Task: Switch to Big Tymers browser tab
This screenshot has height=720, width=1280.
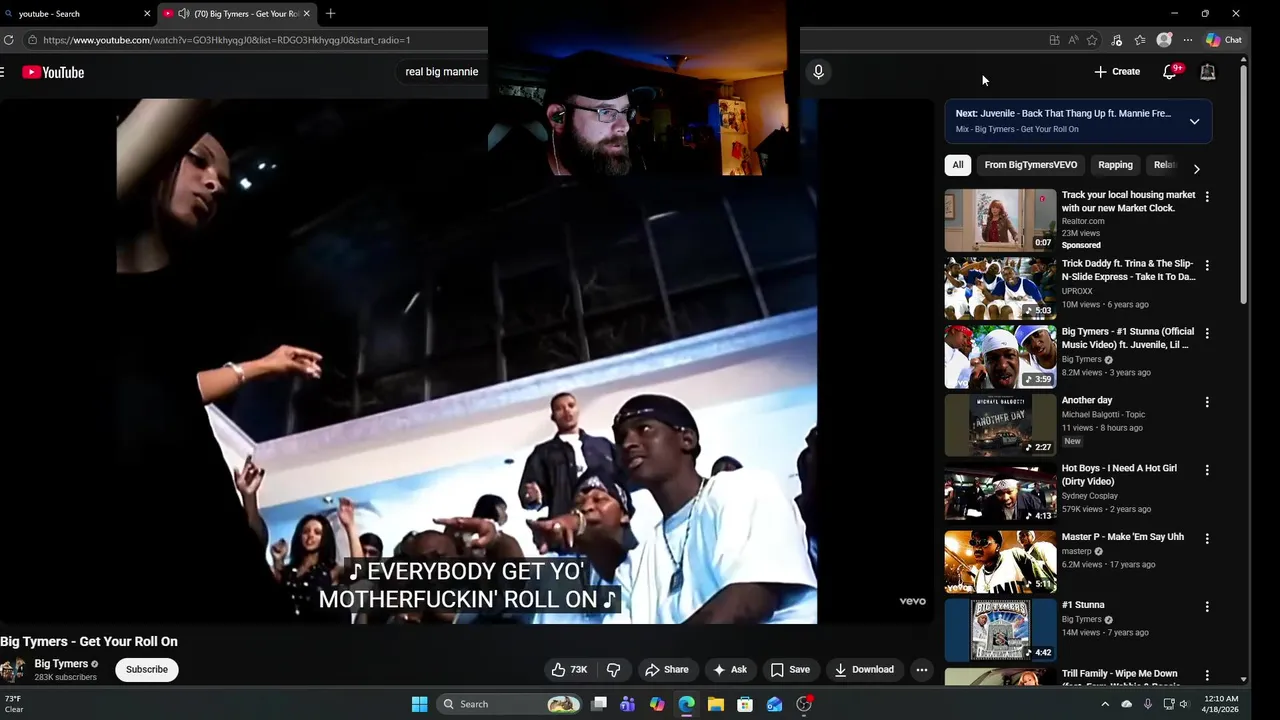Action: click(238, 14)
